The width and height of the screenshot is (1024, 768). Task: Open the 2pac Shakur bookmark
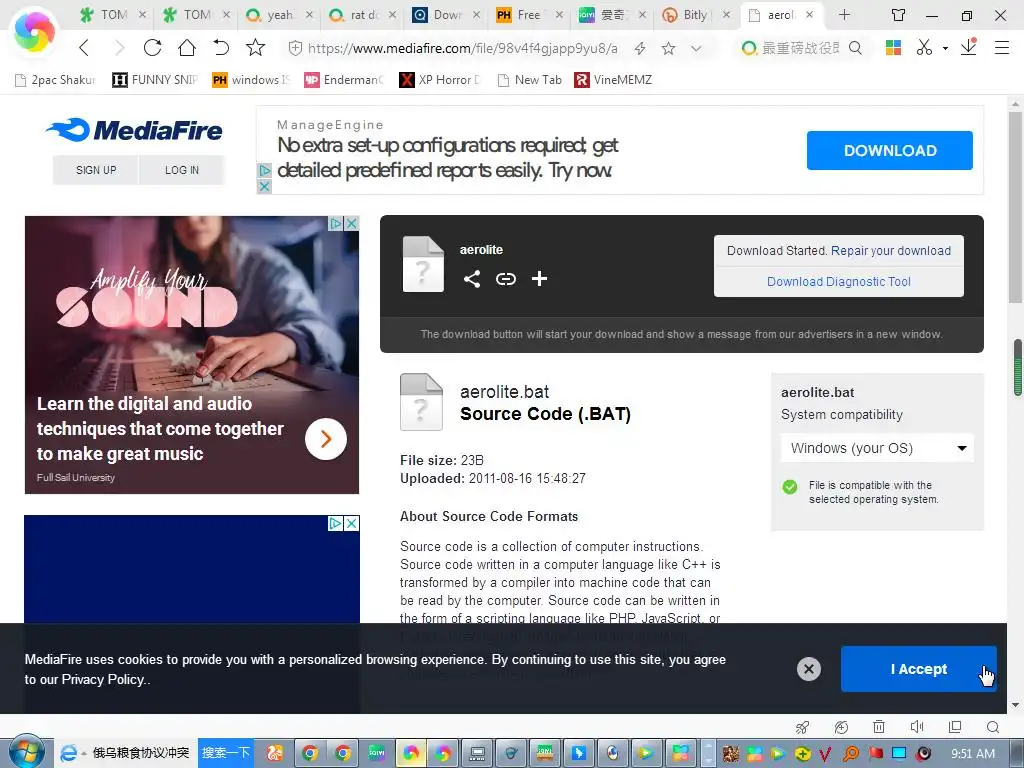coord(56,80)
